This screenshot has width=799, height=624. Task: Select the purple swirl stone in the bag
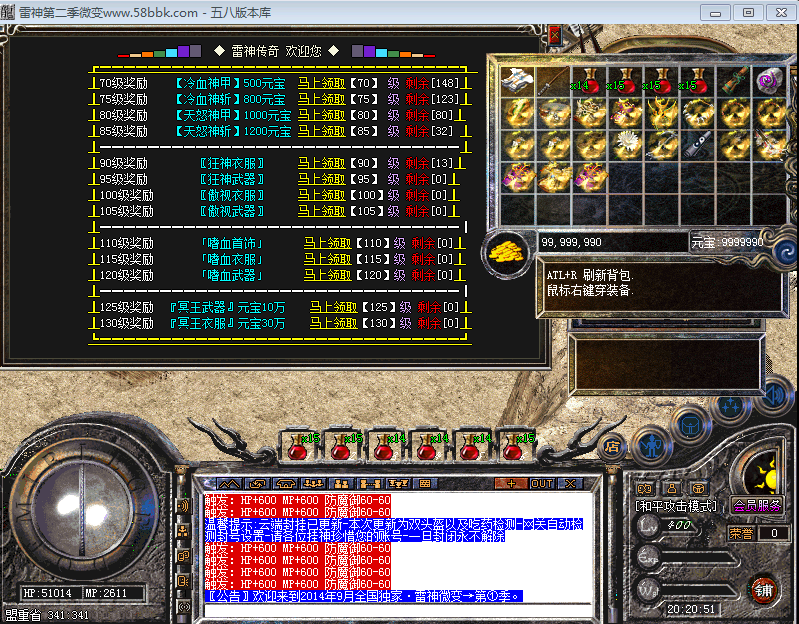tap(769, 82)
